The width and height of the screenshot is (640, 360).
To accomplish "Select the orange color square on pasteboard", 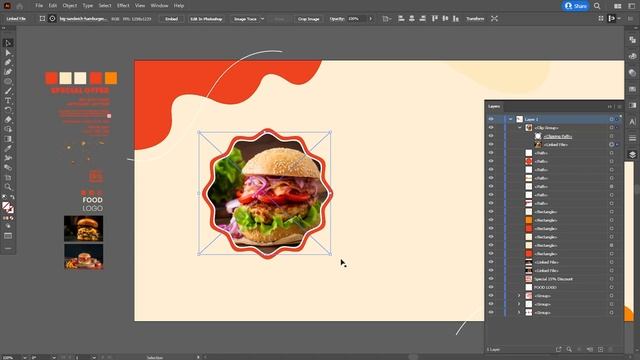I will pos(111,78).
